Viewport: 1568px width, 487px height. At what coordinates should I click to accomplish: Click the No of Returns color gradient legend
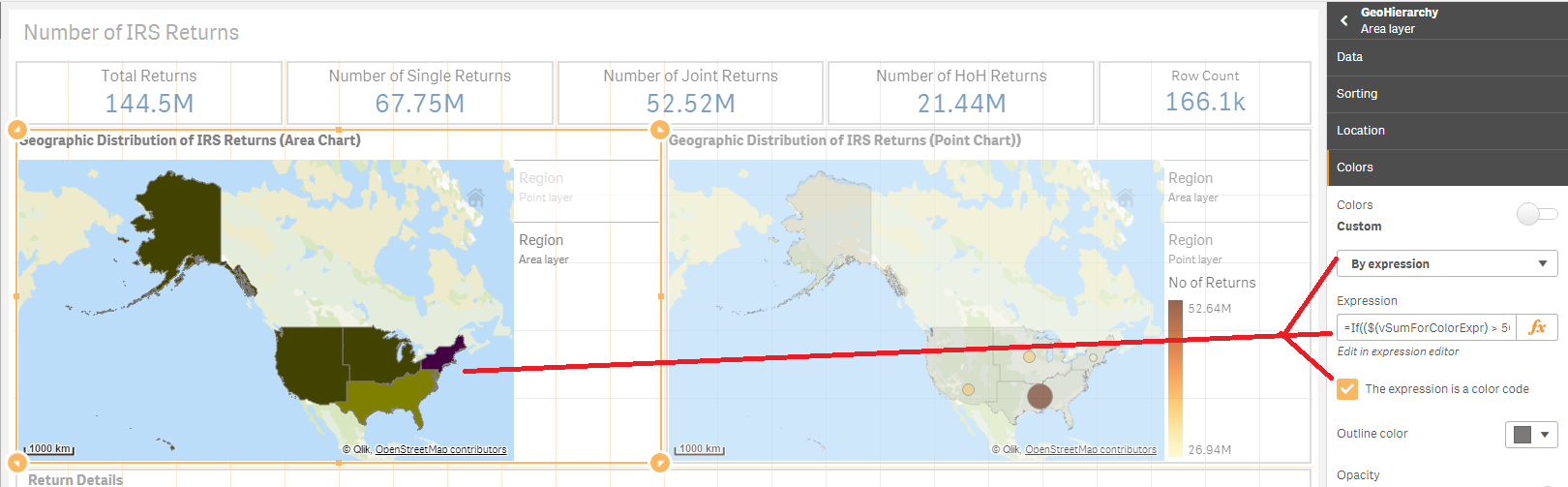(1175, 378)
